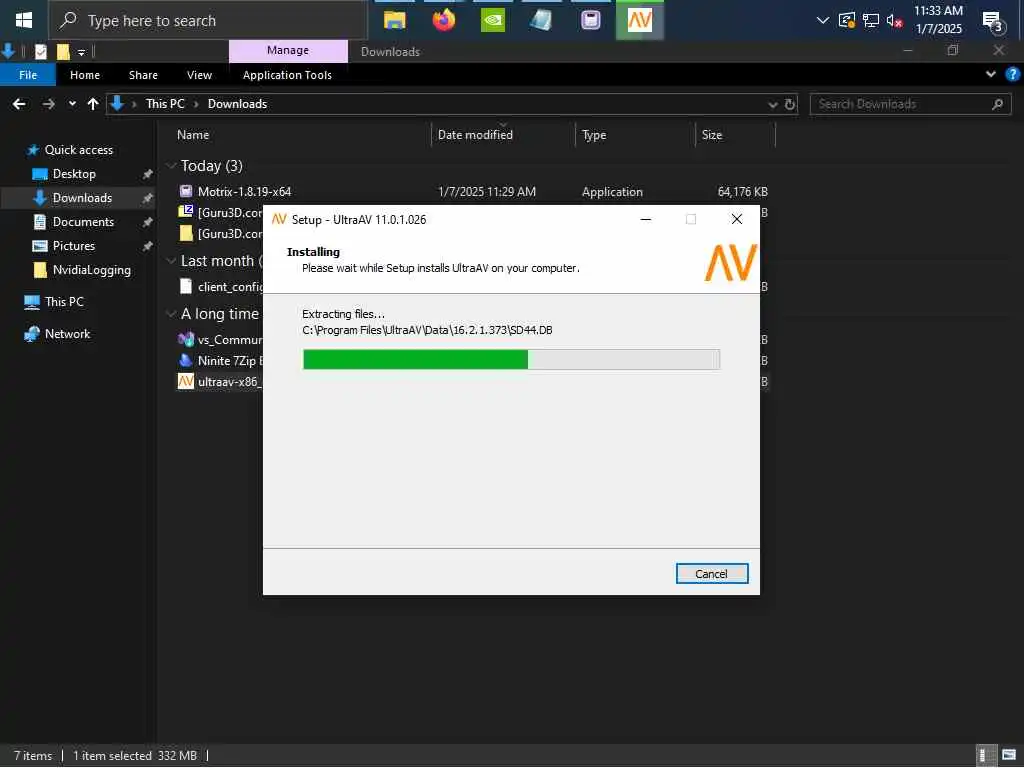Click This PC in the address breadcrumb
The width and height of the screenshot is (1024, 768).
point(165,104)
